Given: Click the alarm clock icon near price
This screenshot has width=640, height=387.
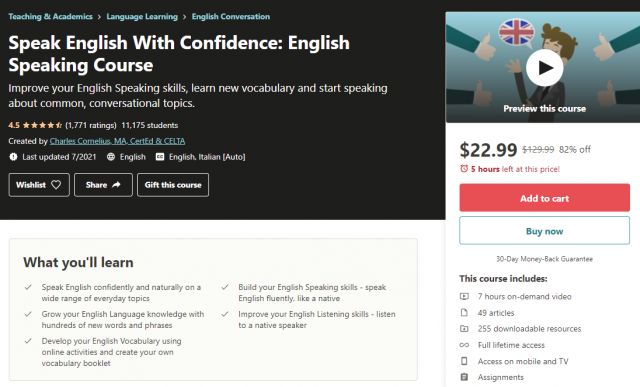Looking at the screenshot, I should click(x=464, y=169).
